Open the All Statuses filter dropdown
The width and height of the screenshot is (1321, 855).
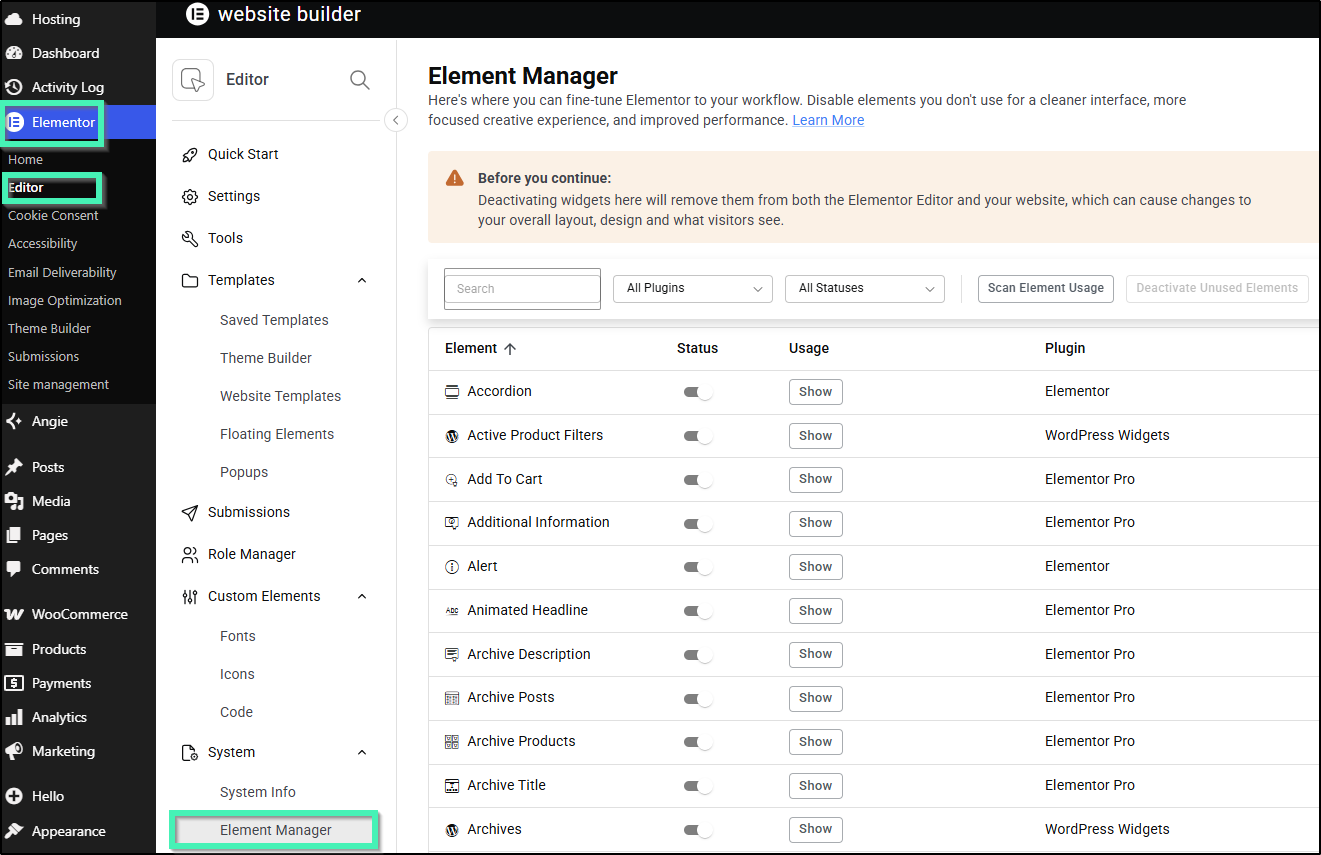point(865,288)
